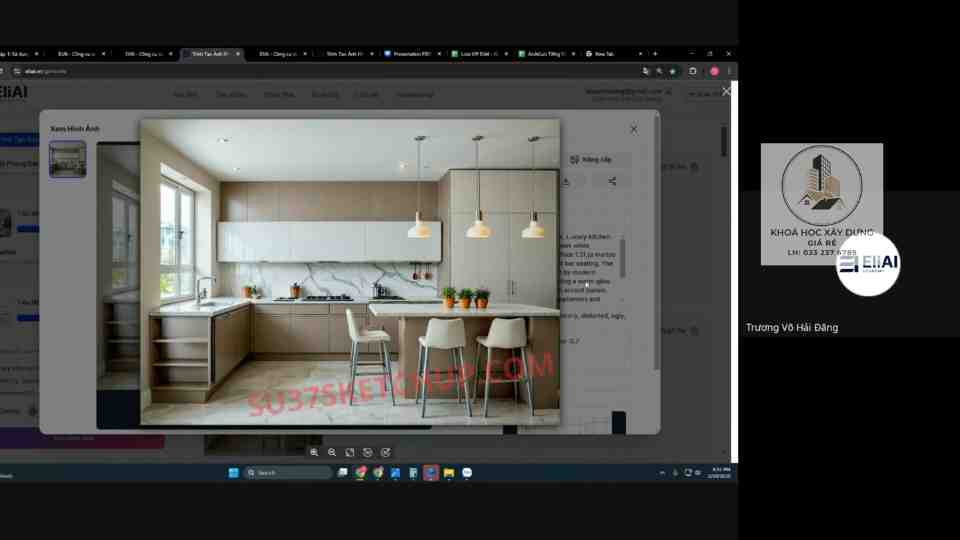The height and width of the screenshot is (540, 960).
Task: Close the active Trình Tạo Ảnh tab
Action: click(238, 54)
